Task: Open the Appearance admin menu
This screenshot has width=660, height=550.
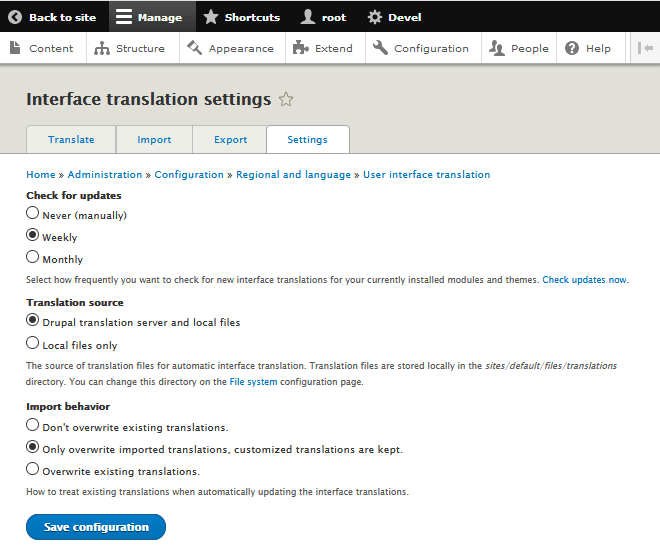Action: tap(232, 48)
